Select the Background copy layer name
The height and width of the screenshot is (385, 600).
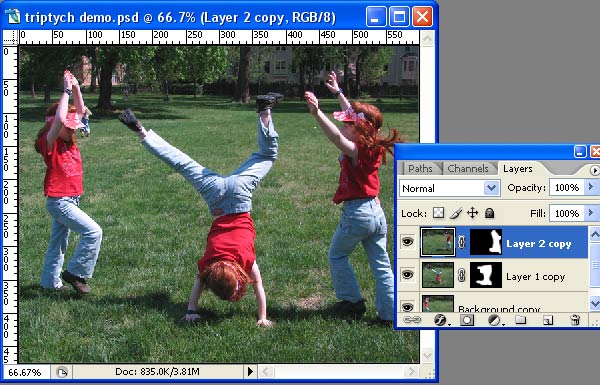499,308
